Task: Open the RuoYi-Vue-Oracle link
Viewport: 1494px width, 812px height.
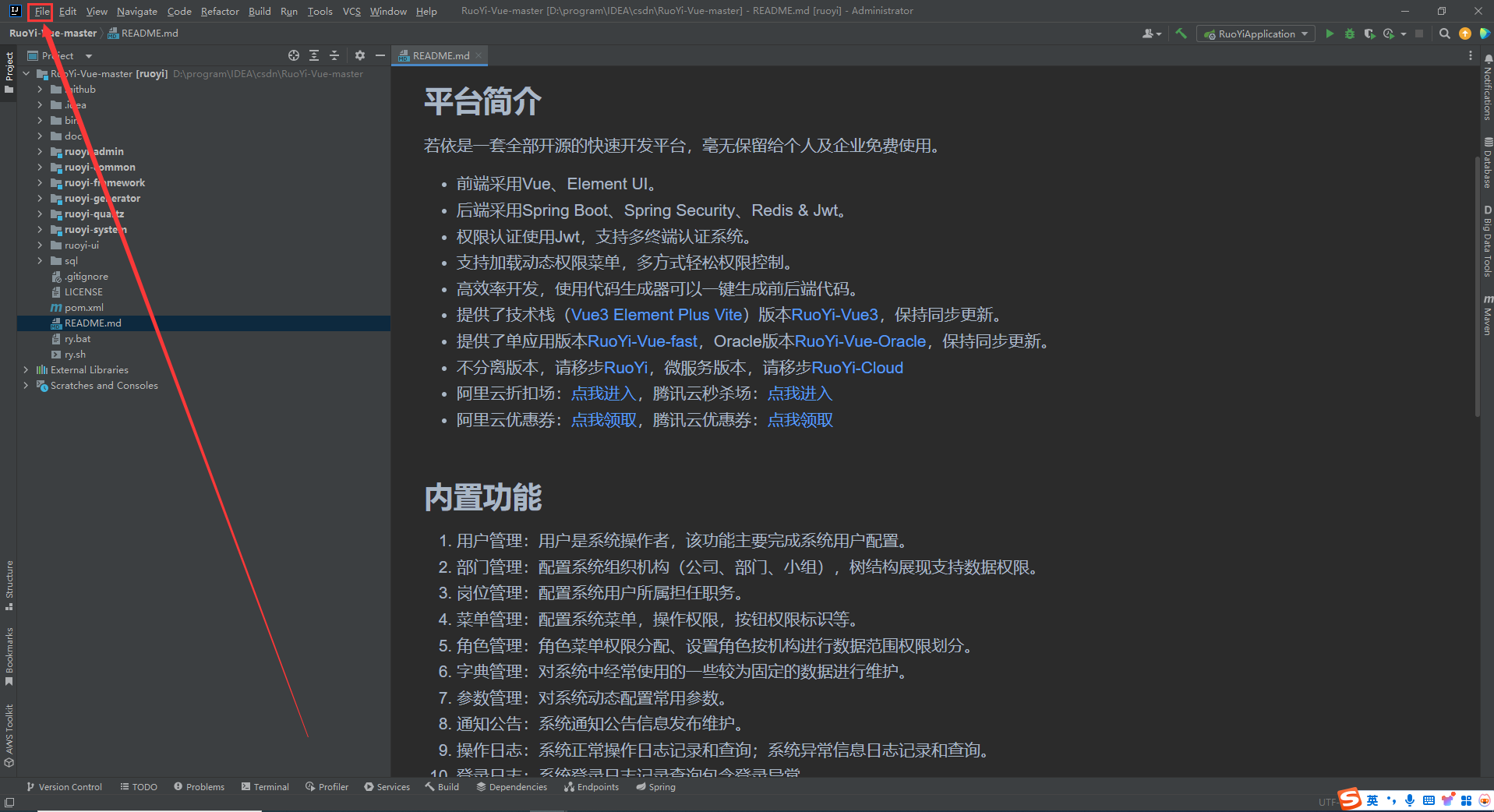Action: point(860,341)
